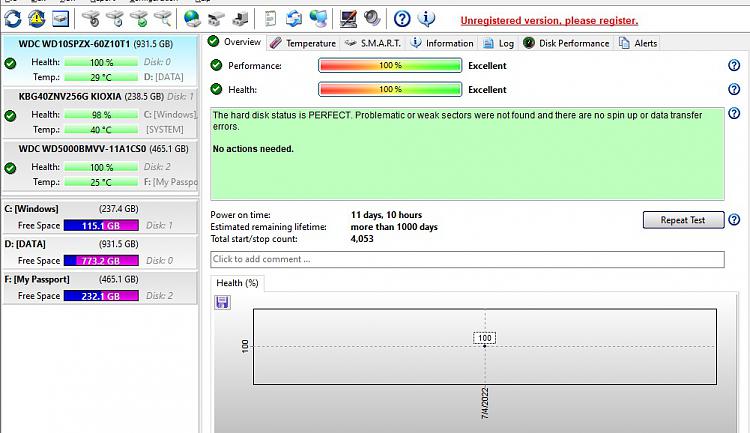Click the blue question mark toolbar icon
The width and height of the screenshot is (750, 433).
pos(402,19)
